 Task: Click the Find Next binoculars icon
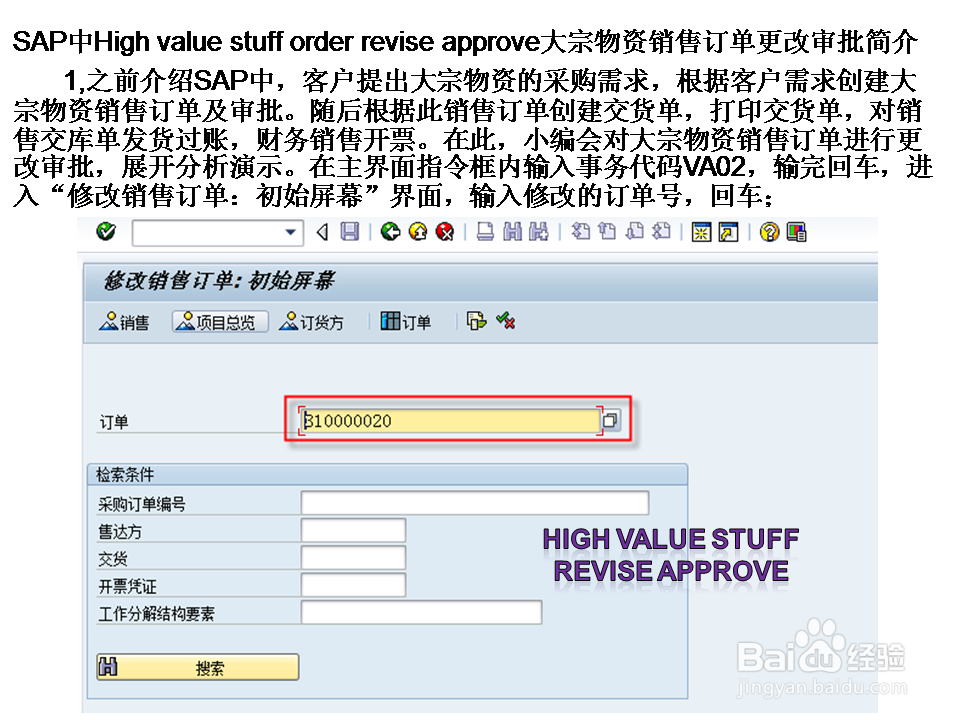(x=539, y=231)
